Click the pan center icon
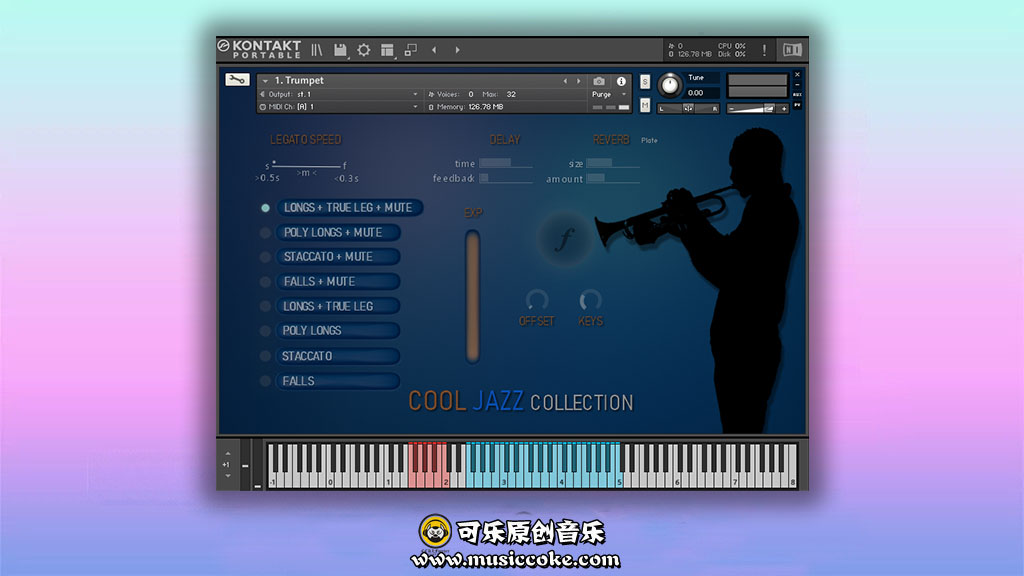The width and height of the screenshot is (1024, 576). pos(688,108)
